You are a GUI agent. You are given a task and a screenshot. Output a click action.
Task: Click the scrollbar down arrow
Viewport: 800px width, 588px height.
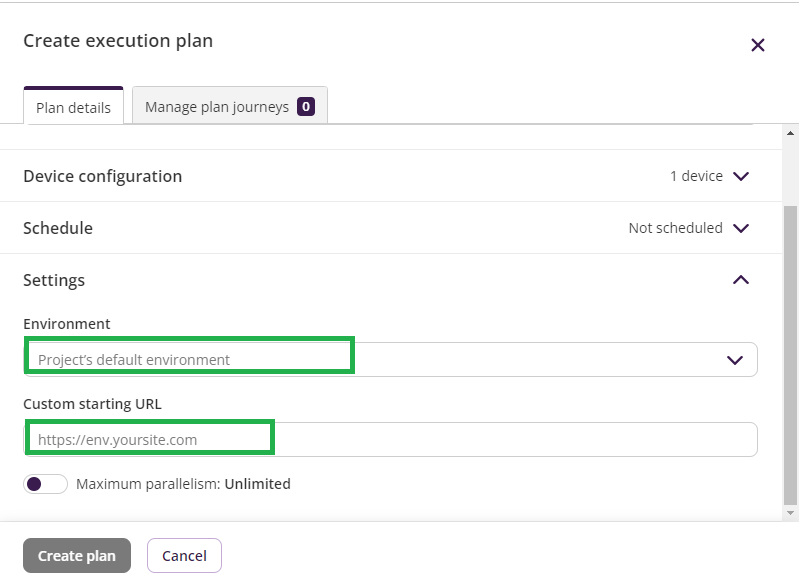tap(790, 513)
